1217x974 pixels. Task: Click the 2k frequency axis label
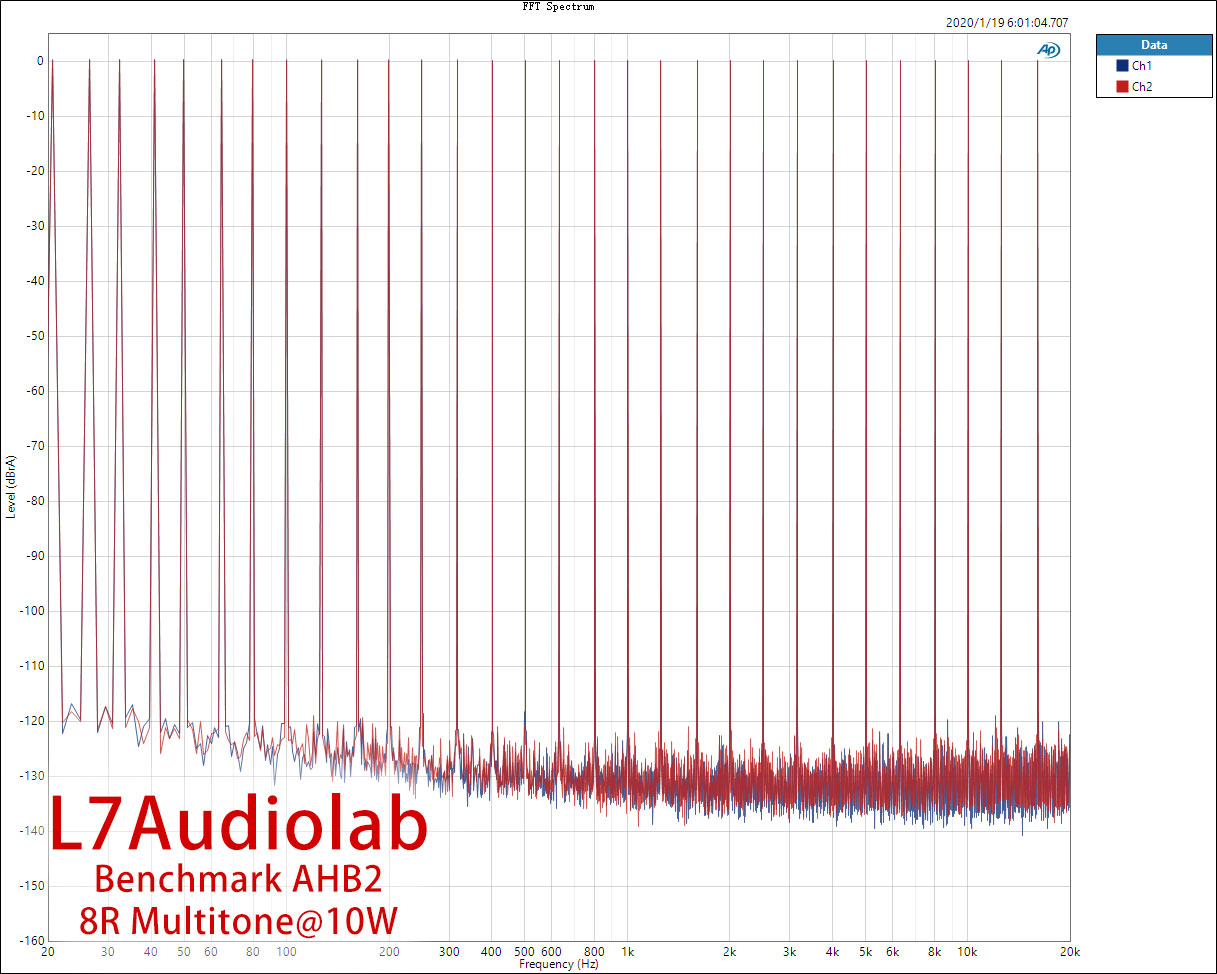click(x=730, y=952)
